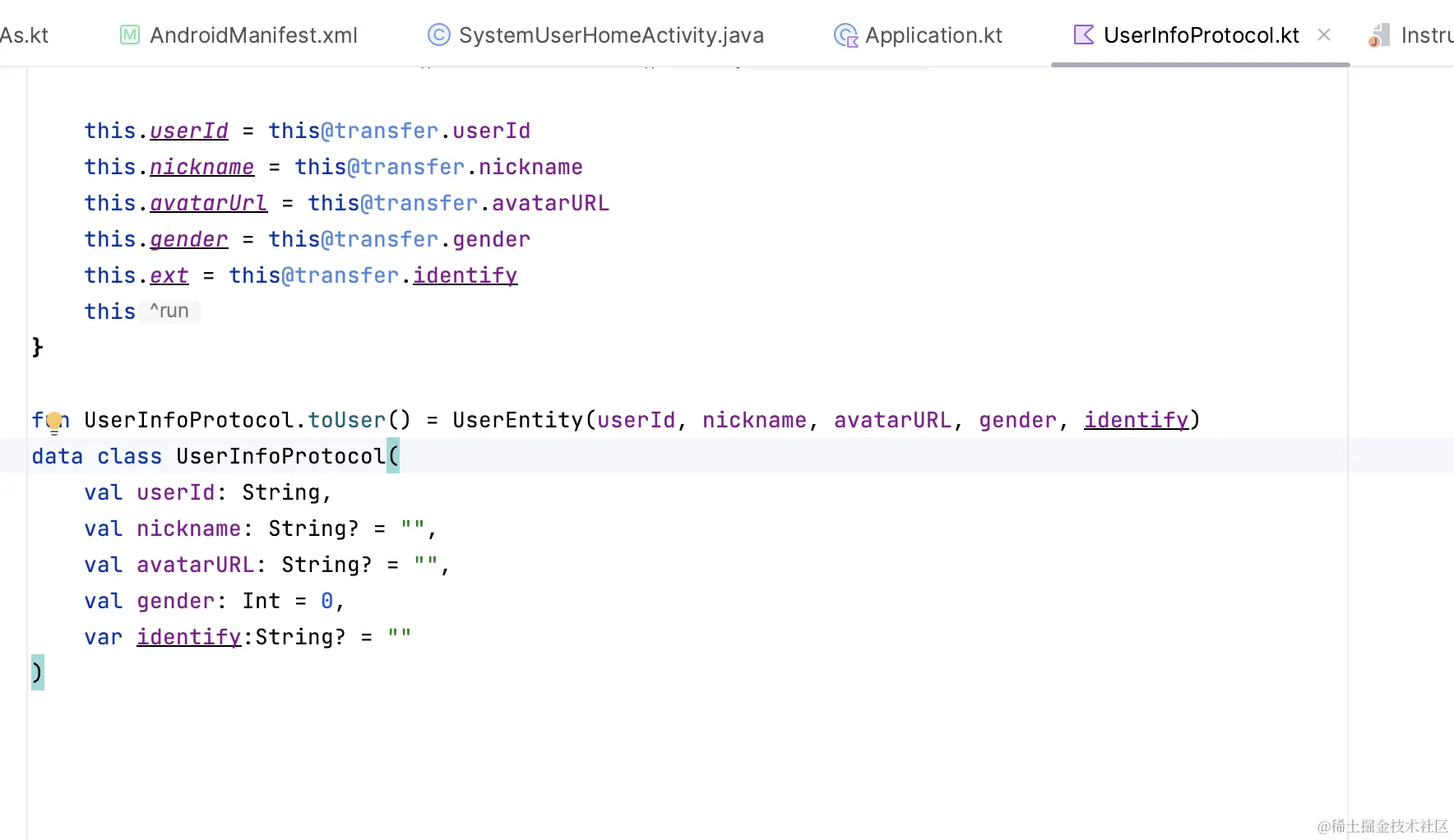Open the partially visible Instru... tab
This screenshot has width=1454, height=840.
[1411, 35]
